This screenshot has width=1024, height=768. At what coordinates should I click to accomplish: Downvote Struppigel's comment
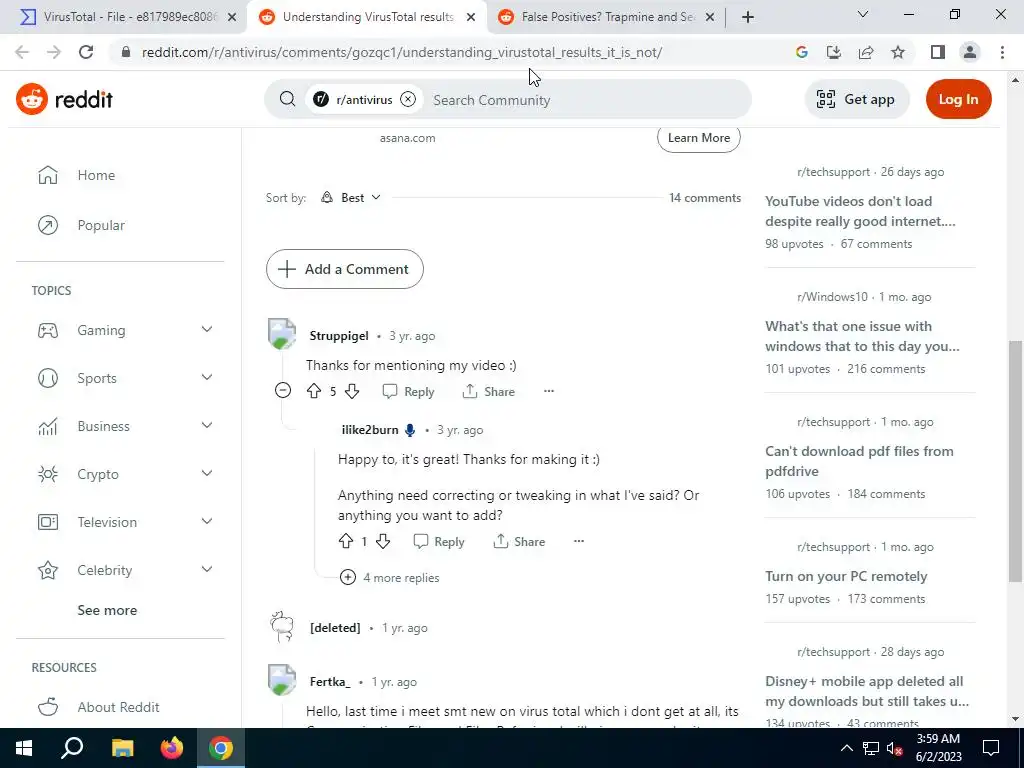[352, 391]
